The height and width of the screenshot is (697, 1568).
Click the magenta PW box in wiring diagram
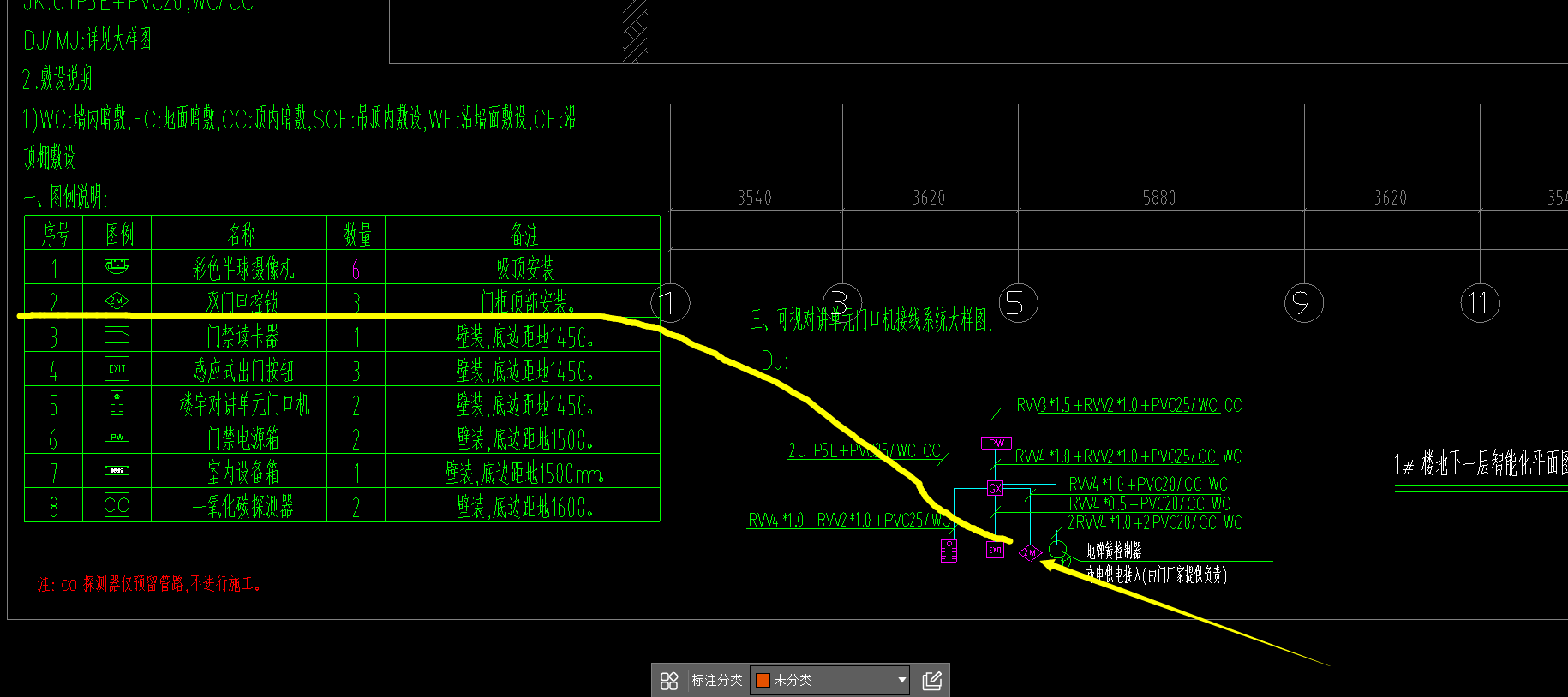(x=996, y=443)
